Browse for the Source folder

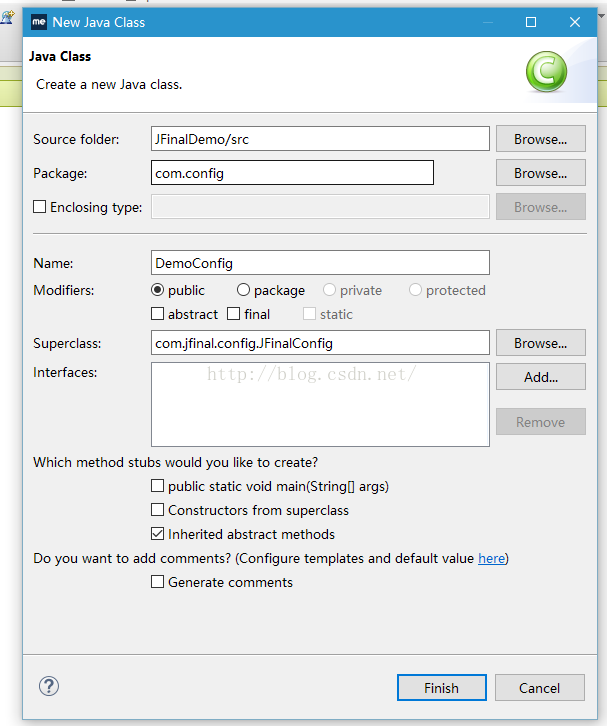(541, 139)
